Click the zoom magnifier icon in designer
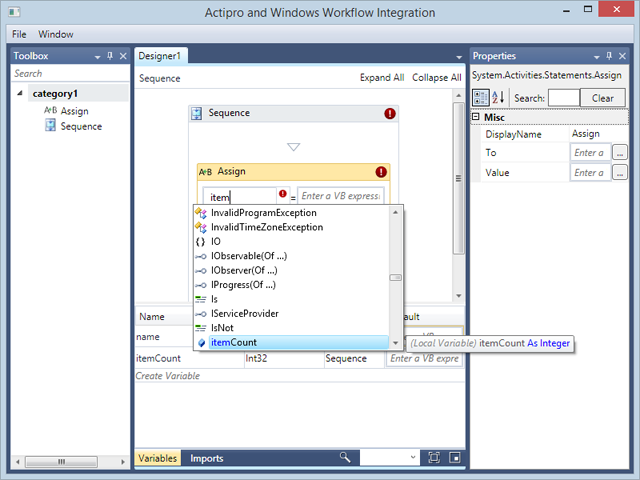 345,458
